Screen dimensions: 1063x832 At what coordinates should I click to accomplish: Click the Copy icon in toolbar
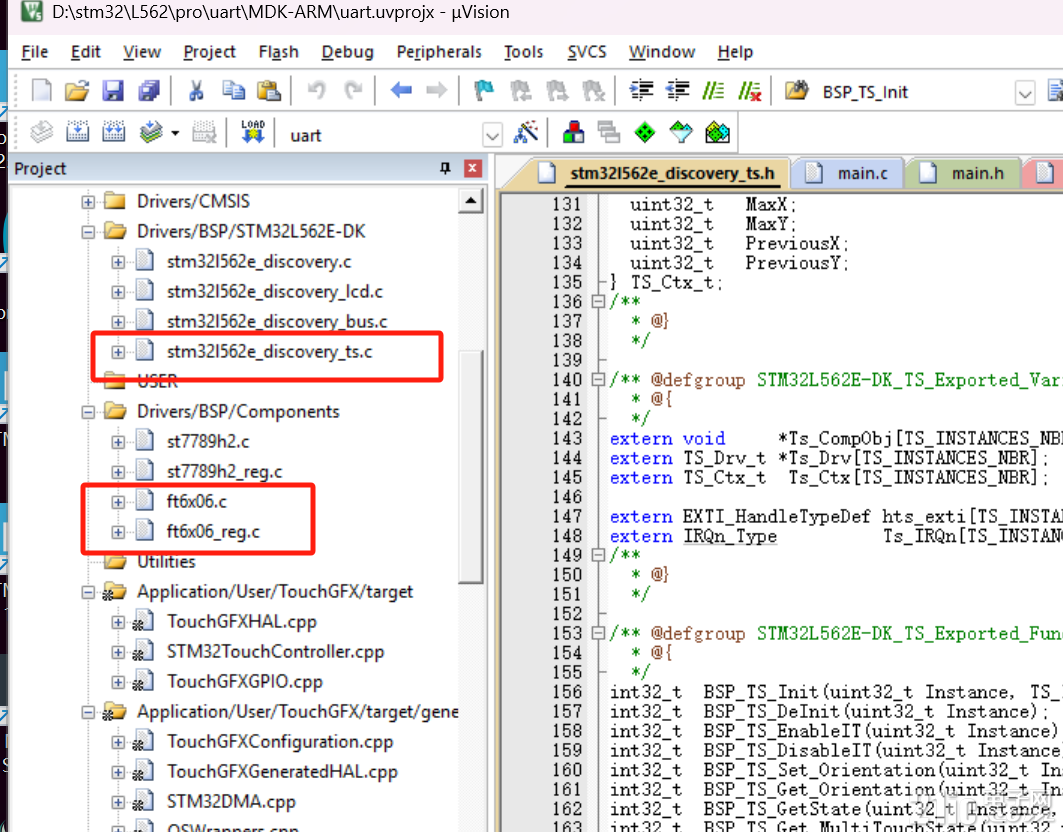click(234, 91)
